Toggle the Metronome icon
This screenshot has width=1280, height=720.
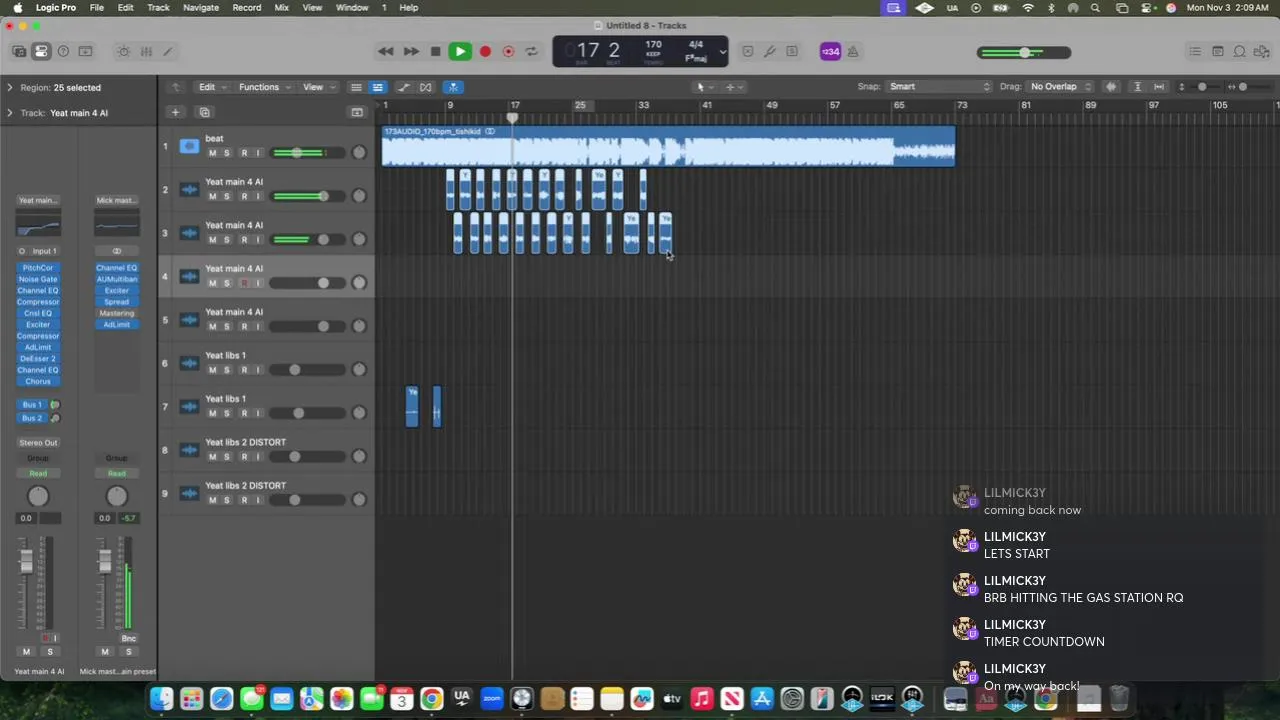coord(855,51)
